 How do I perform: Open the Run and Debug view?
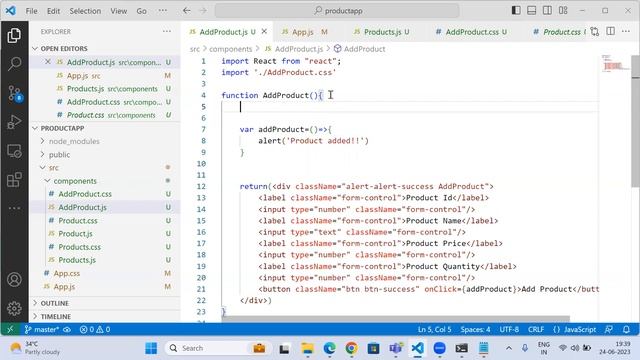[x=14, y=122]
